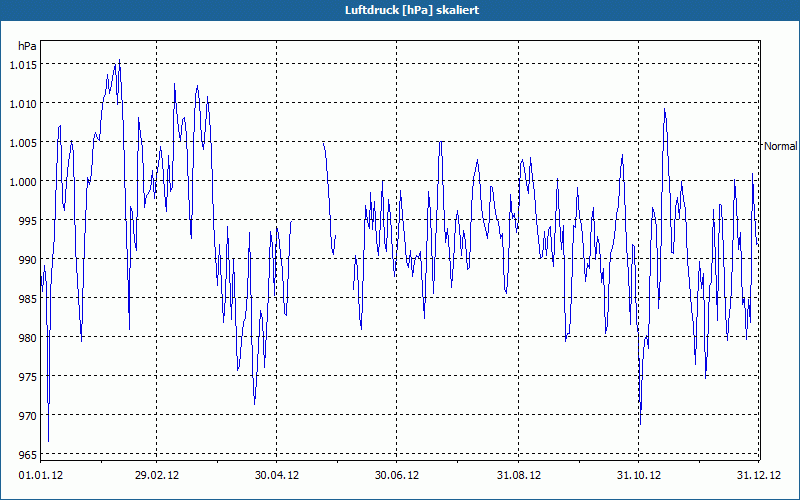
Task: Click the 970 y-axis label
Action: [x=28, y=416]
